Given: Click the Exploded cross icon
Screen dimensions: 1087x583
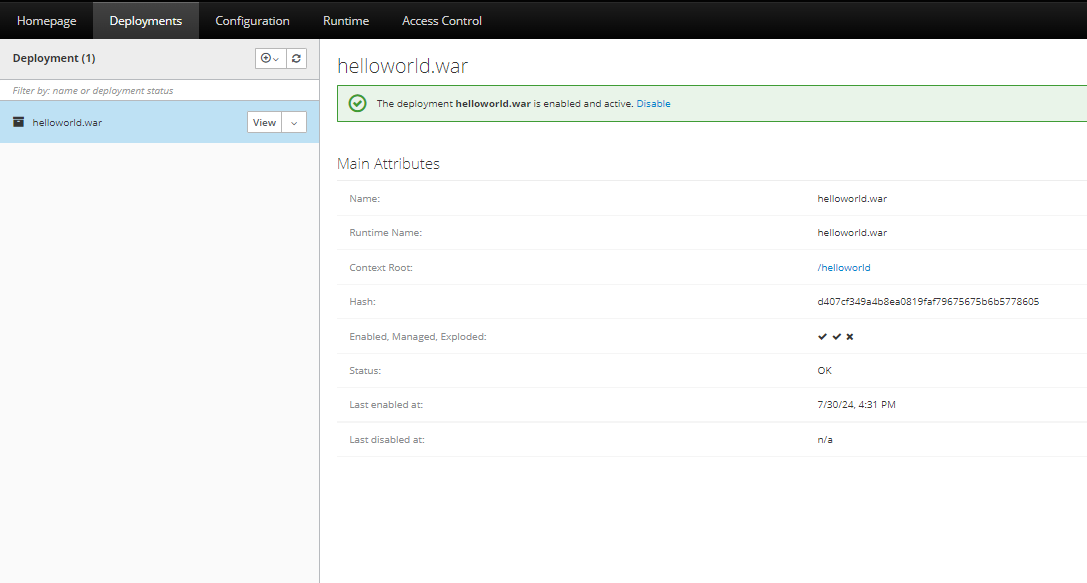Looking at the screenshot, I should coord(850,337).
